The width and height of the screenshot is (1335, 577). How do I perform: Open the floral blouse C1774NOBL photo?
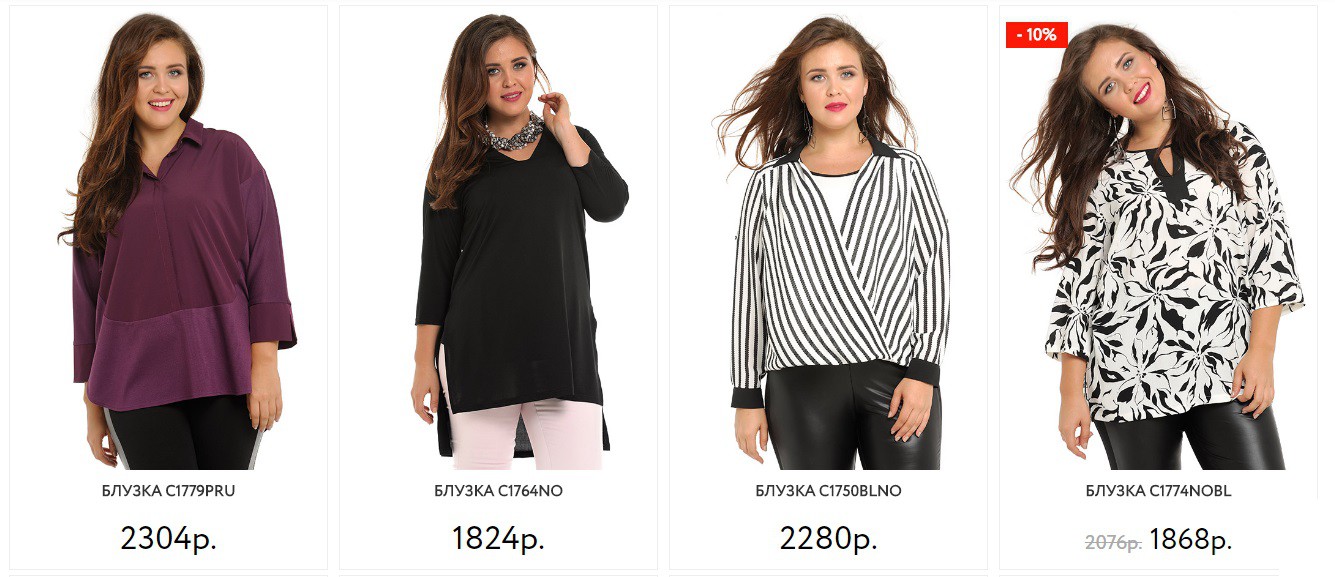coord(1158,241)
